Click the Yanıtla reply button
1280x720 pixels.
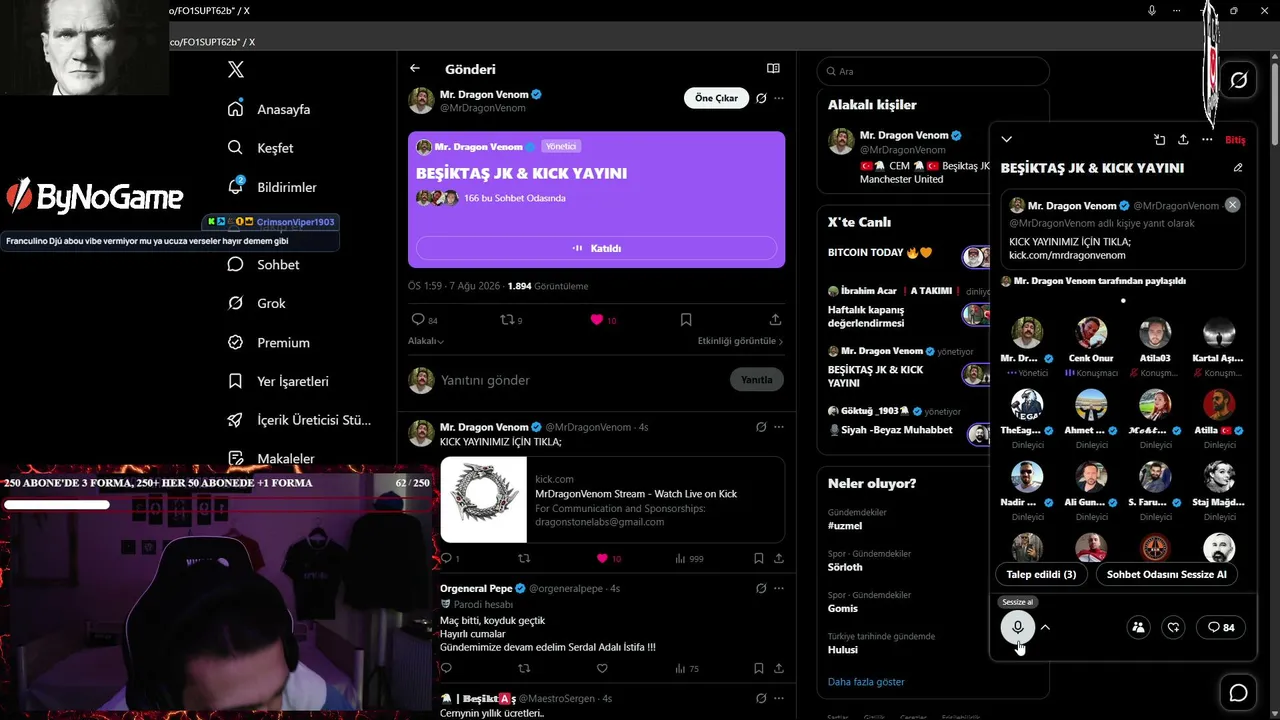point(757,380)
